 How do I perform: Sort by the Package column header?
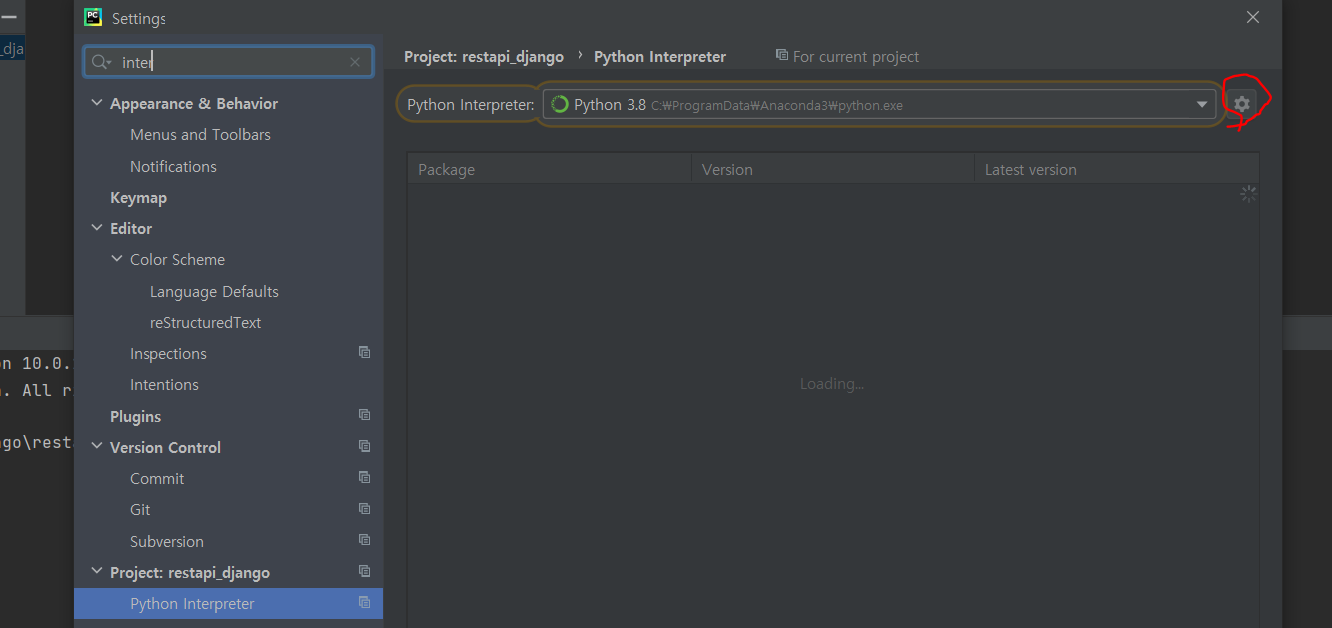[549, 169]
